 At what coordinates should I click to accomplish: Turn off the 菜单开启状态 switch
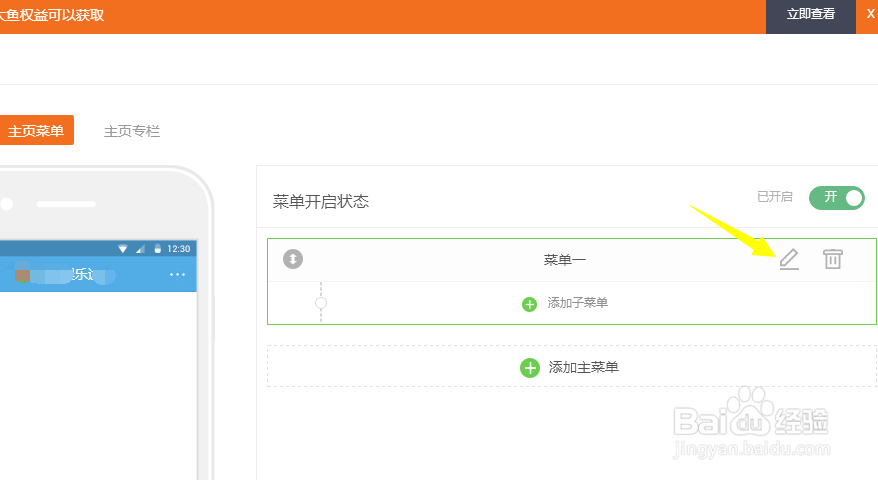pos(837,197)
